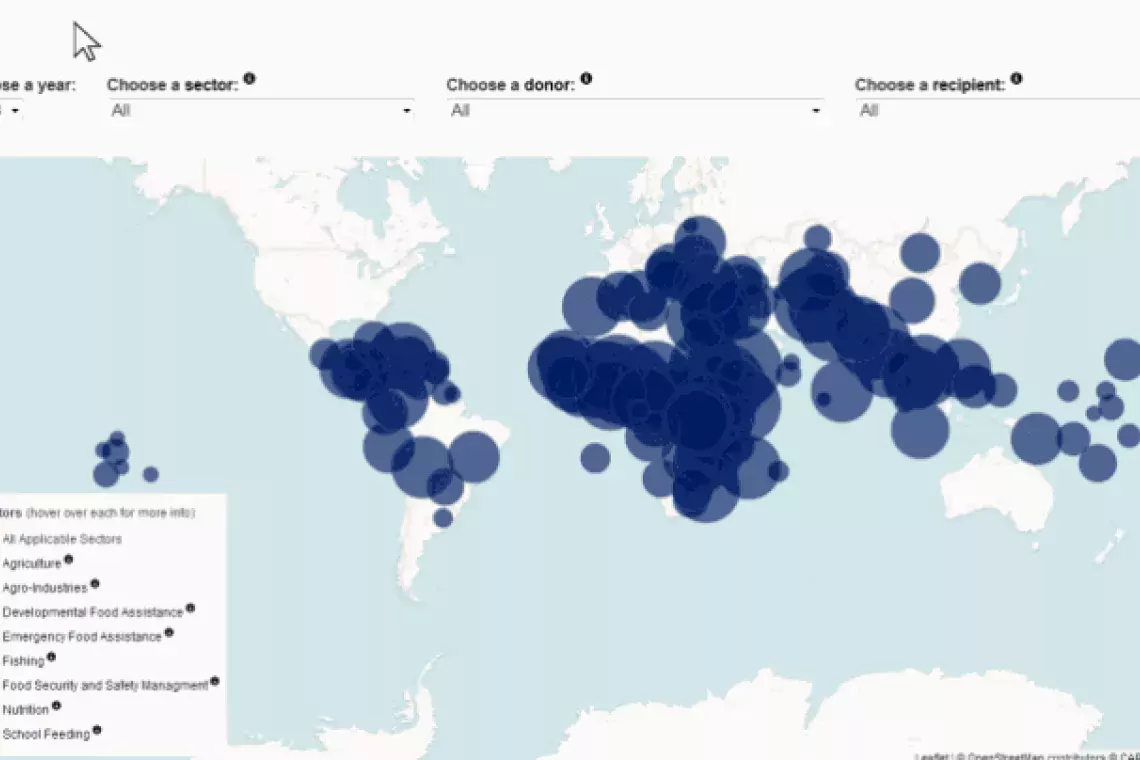Click the isolated bubble over Australia's northeast
Image resolution: width=1140 pixels, height=760 pixels.
[1097, 462]
